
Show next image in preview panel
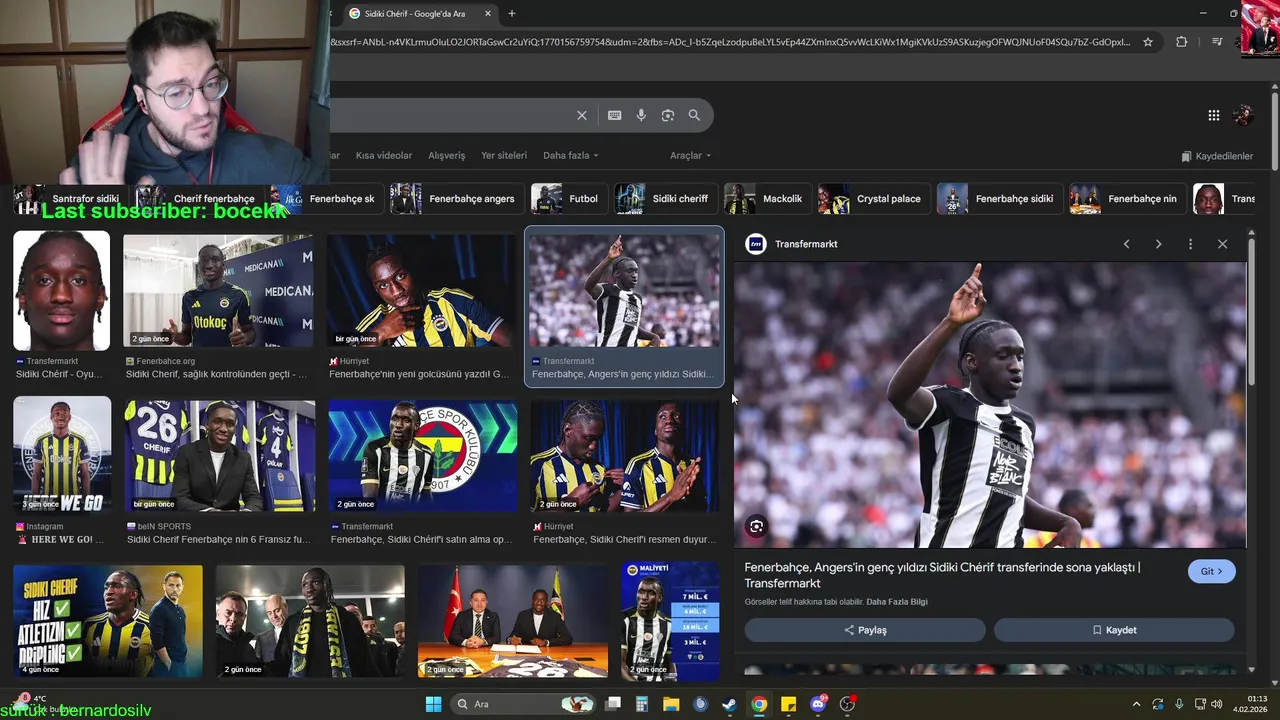[x=1158, y=244]
